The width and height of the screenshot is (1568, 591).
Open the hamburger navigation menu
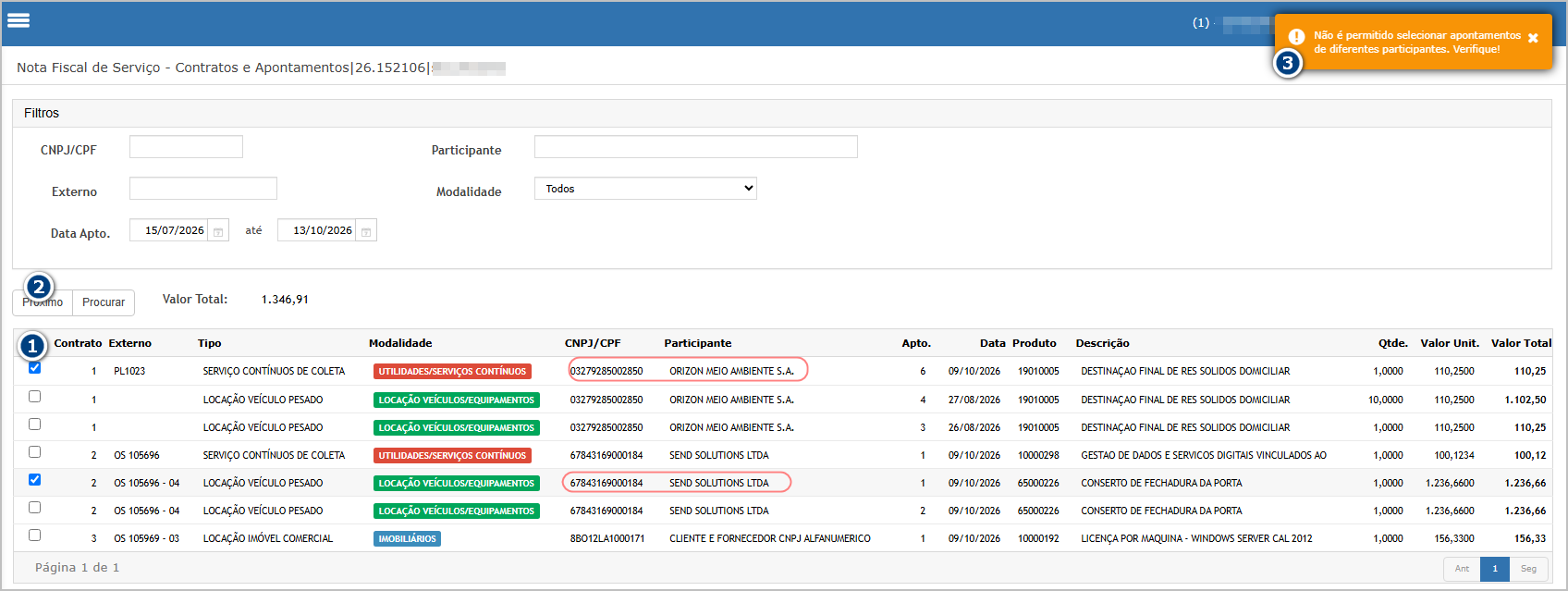[x=18, y=20]
